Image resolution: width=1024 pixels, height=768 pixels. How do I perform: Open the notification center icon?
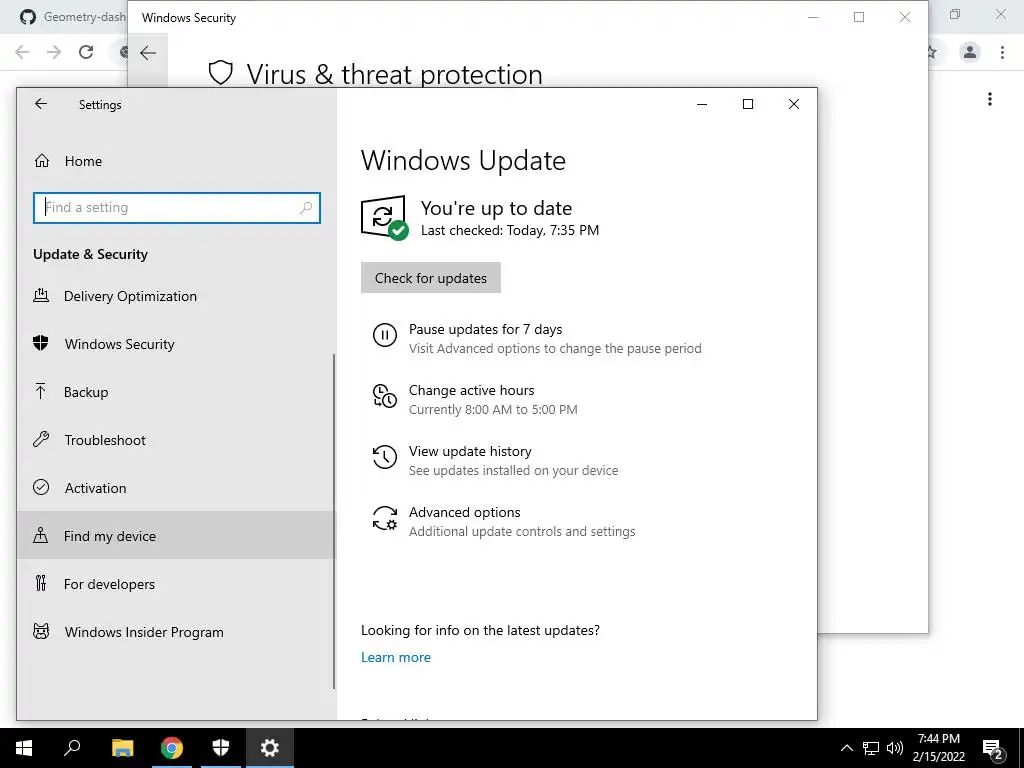point(993,749)
